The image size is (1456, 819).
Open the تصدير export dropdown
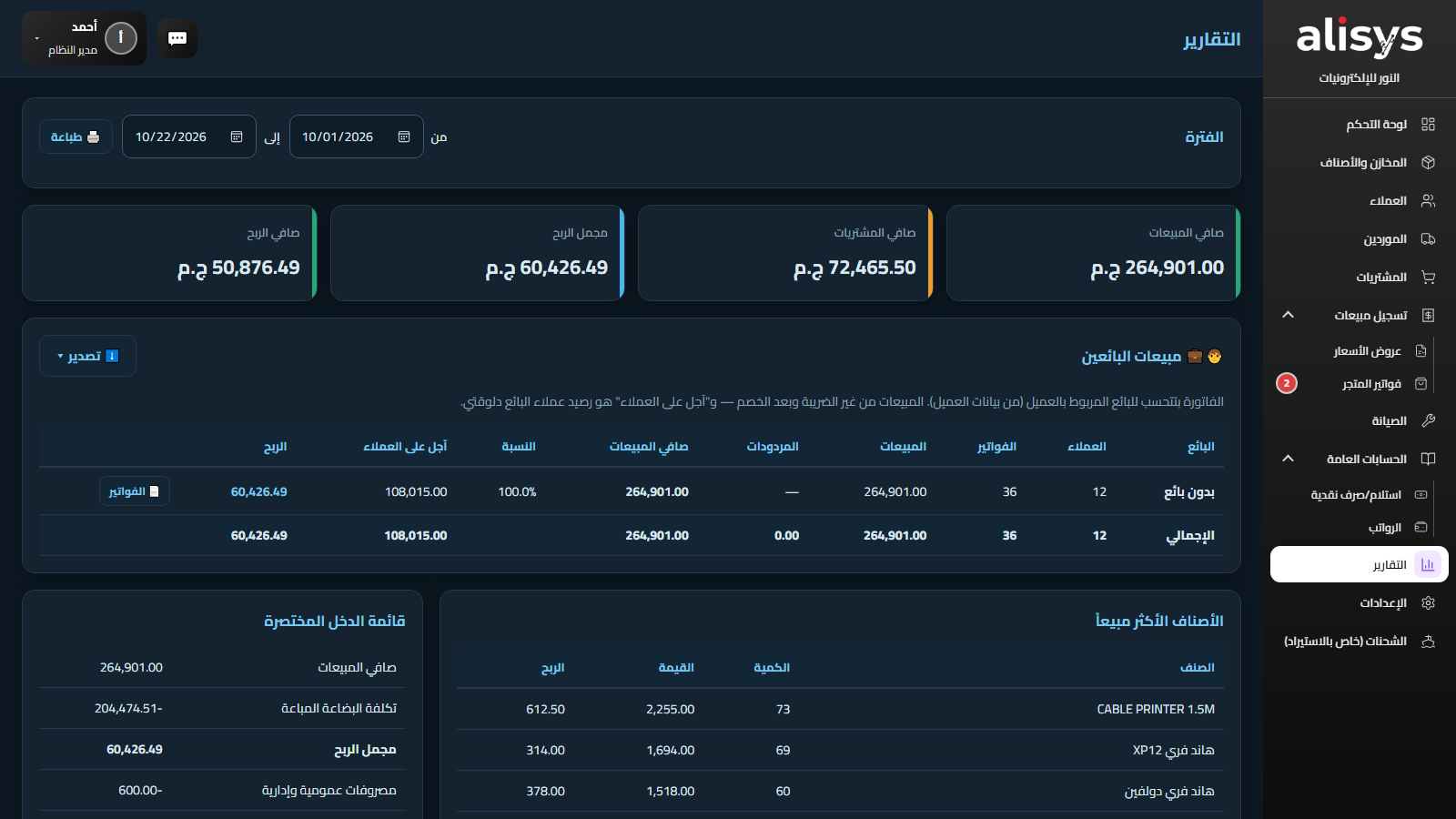click(87, 356)
